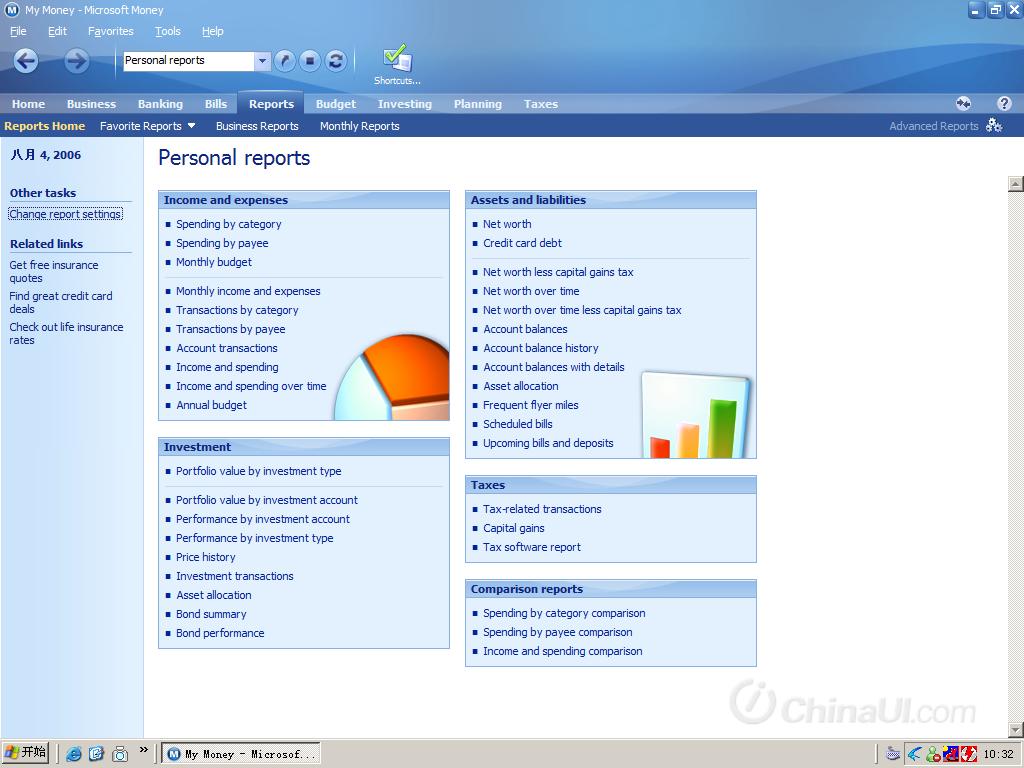Viewport: 1024px width, 768px height.
Task: Click the Refresh page icon
Action: [336, 61]
